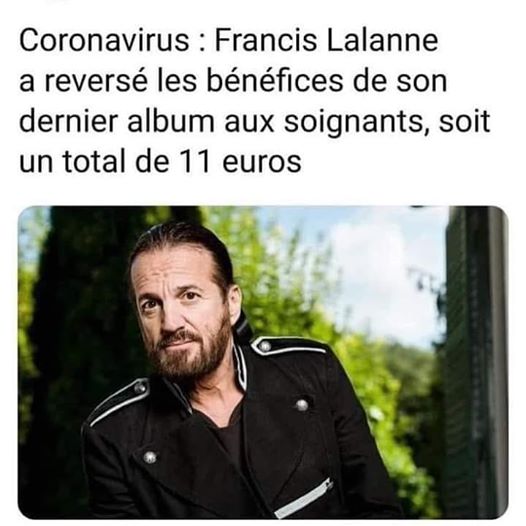Open the article photo of the bearded man
Screen dimensions: 526x526
click(263, 362)
